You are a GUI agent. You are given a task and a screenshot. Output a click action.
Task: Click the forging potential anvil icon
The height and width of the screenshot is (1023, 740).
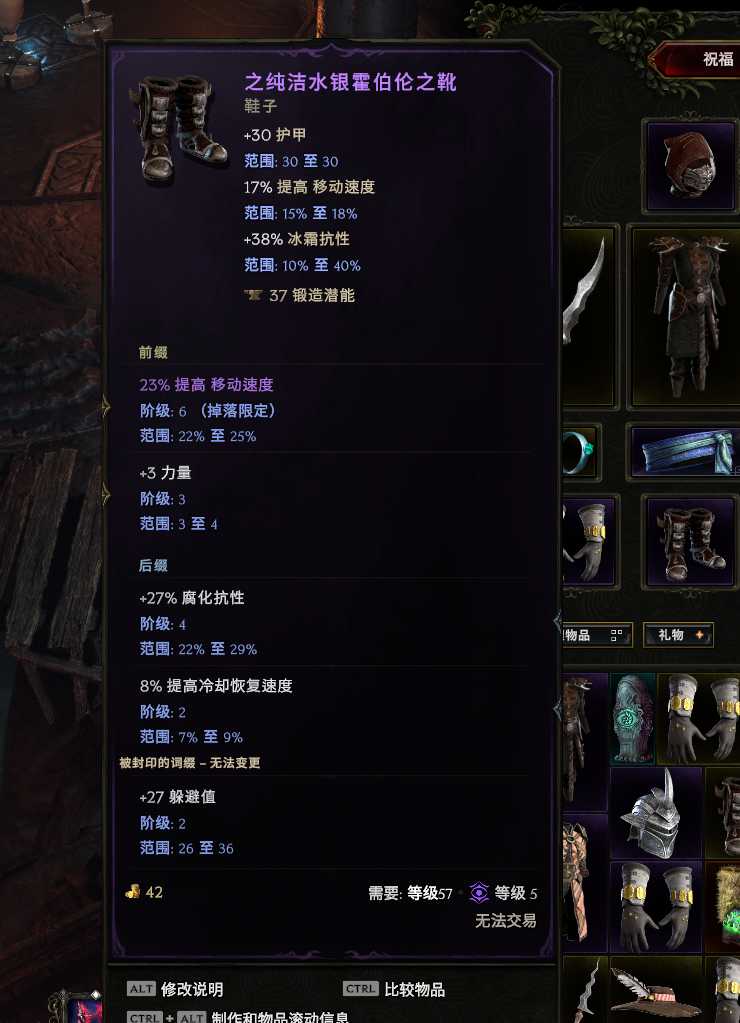click(253, 296)
